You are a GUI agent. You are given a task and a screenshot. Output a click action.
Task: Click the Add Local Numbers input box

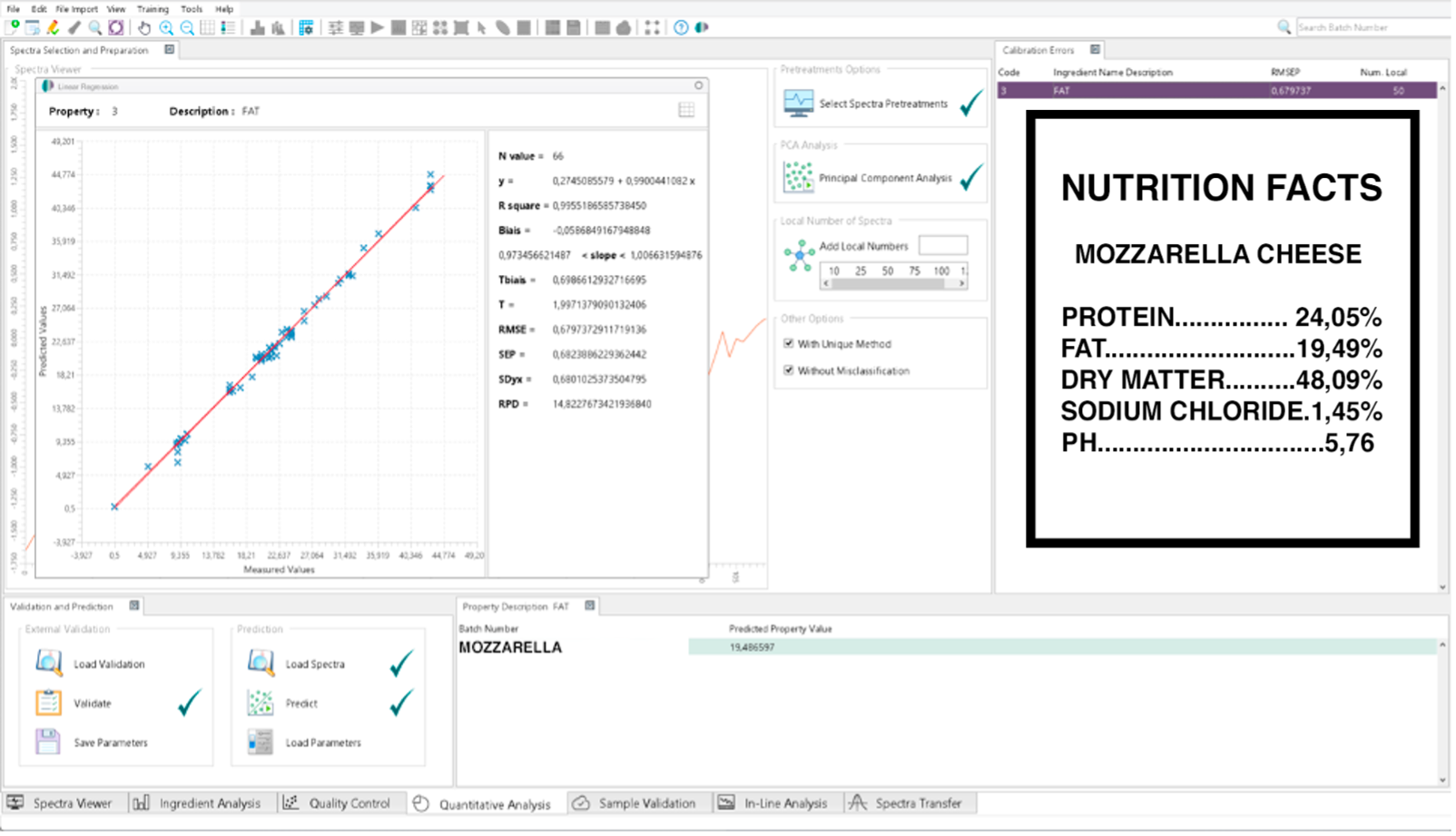tap(943, 245)
